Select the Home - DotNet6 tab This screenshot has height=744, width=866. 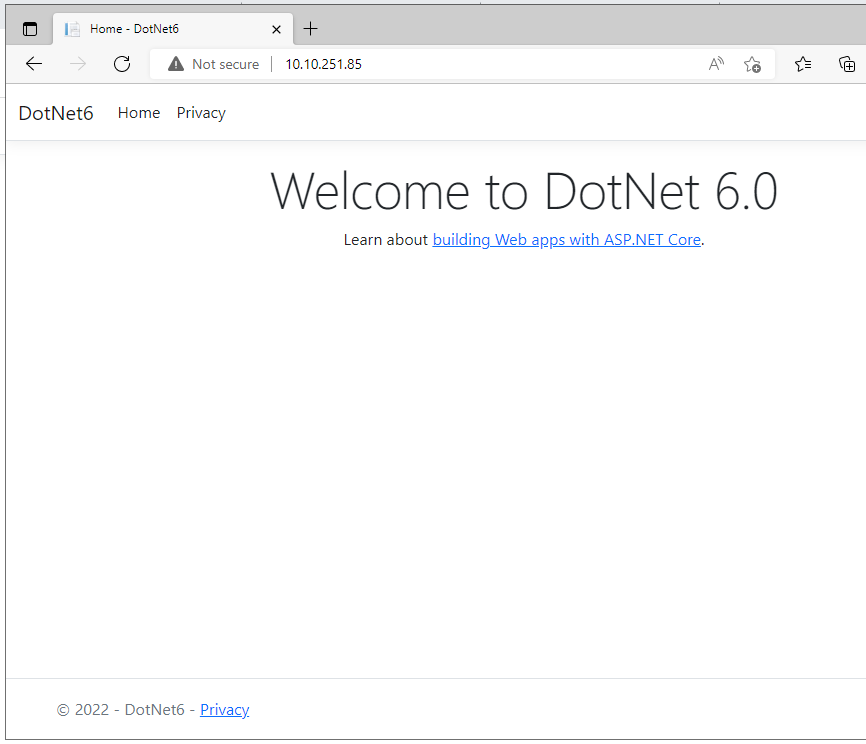[x=173, y=29]
